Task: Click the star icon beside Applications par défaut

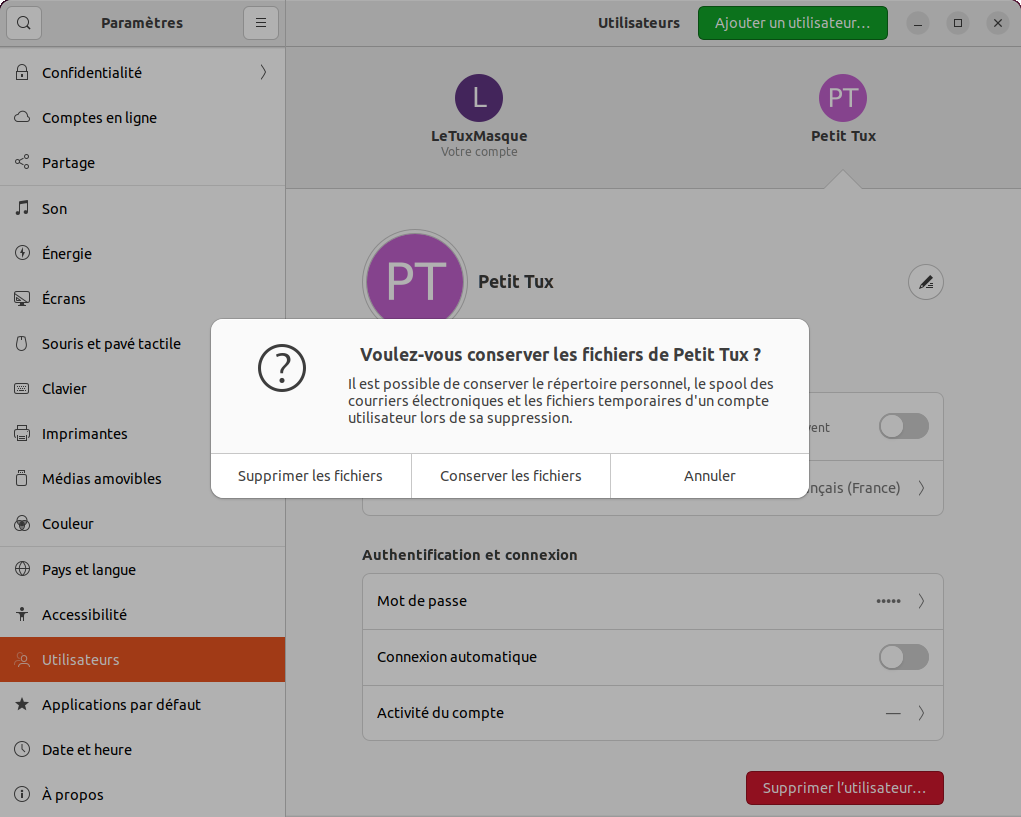Action: (x=22, y=704)
